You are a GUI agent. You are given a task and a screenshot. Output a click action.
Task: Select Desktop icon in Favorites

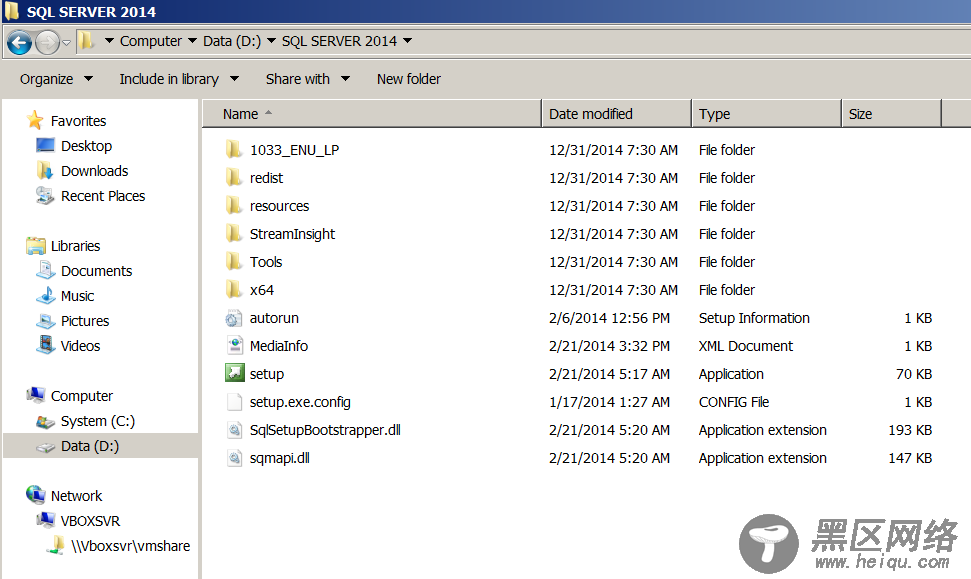click(x=45, y=146)
